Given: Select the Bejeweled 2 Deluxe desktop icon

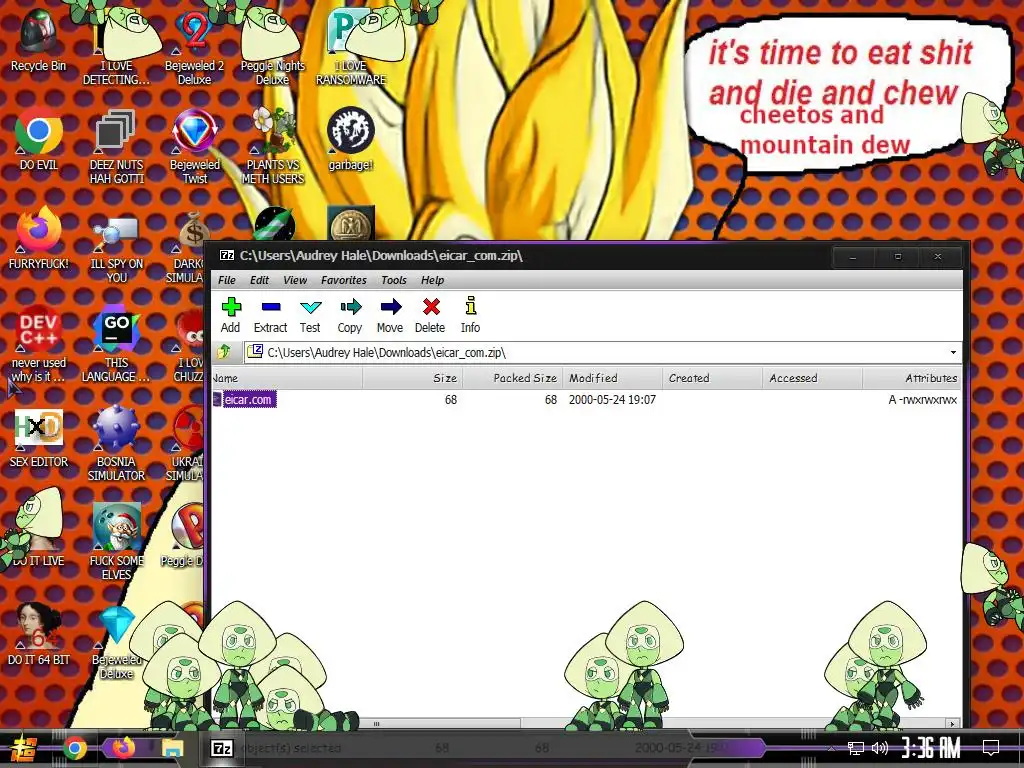Looking at the screenshot, I should click(194, 49).
